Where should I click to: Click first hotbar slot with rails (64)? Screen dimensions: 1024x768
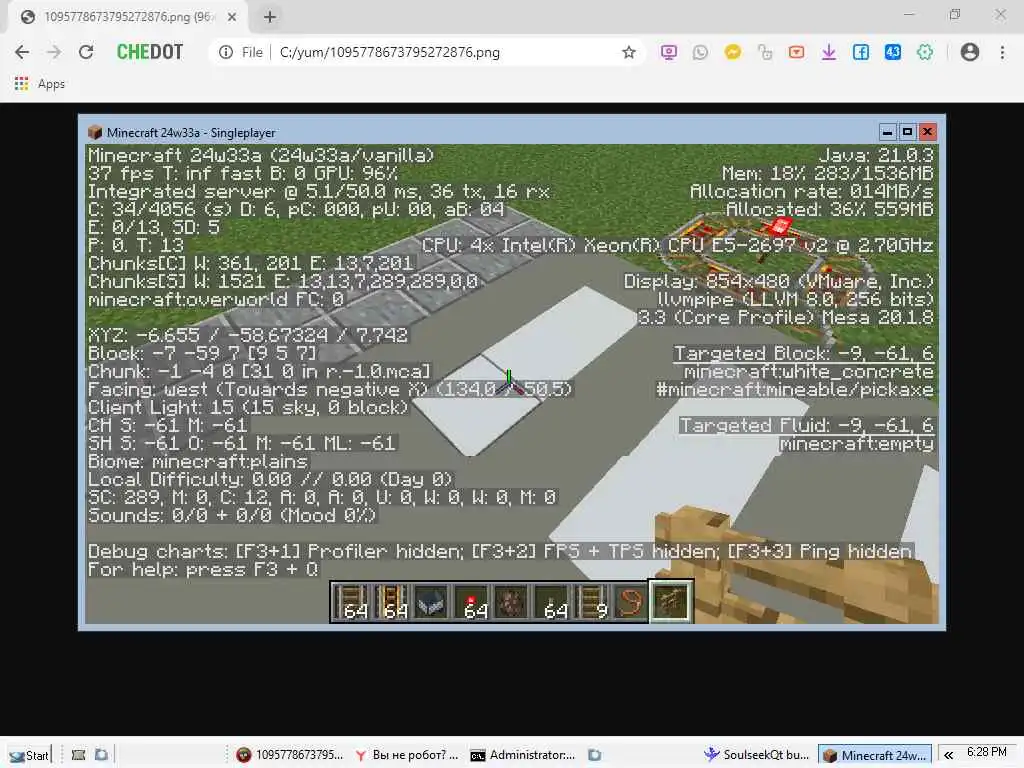(351, 601)
